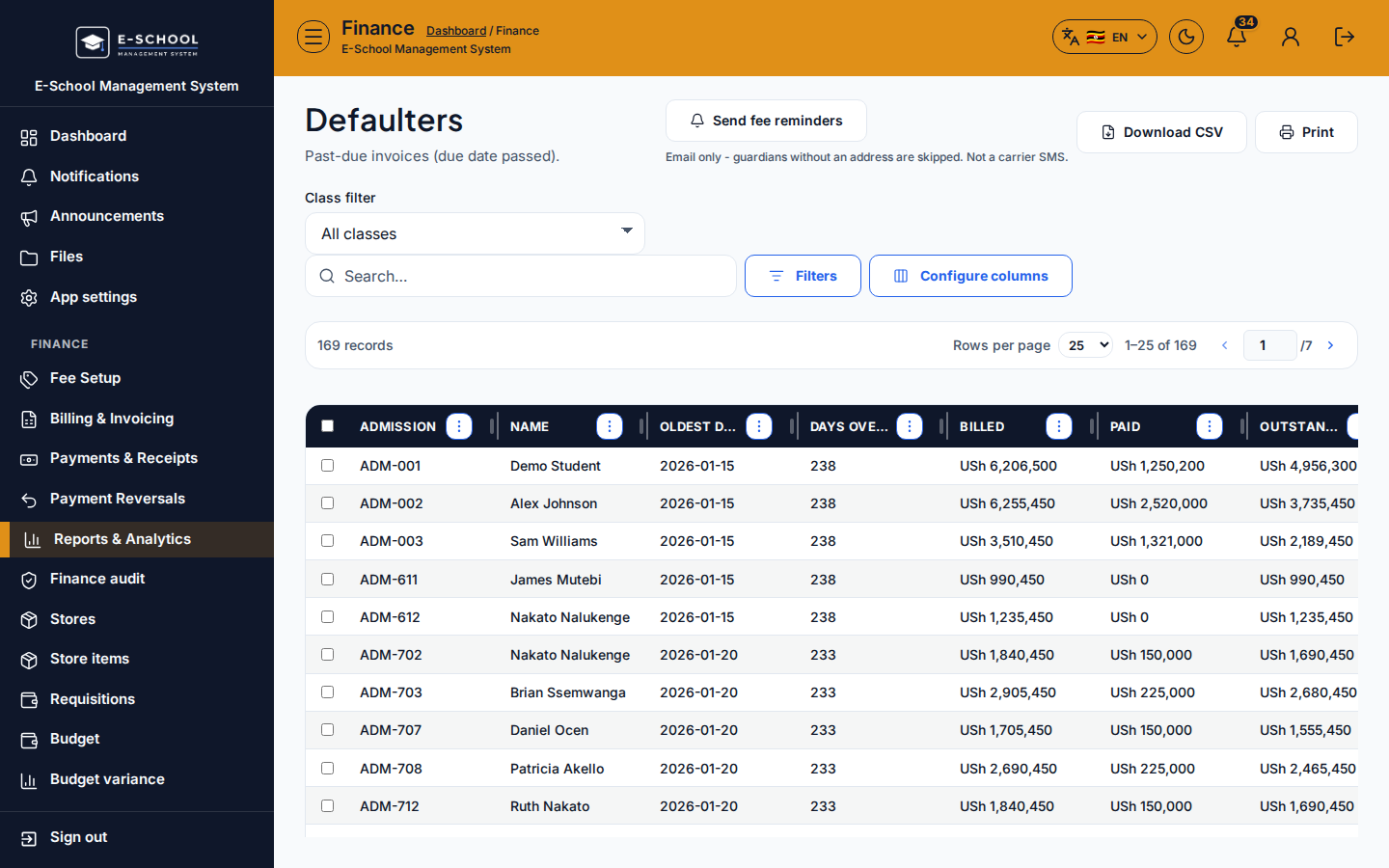Select Reports & Analytics
The width and height of the screenshot is (1389, 868).
(x=137, y=539)
